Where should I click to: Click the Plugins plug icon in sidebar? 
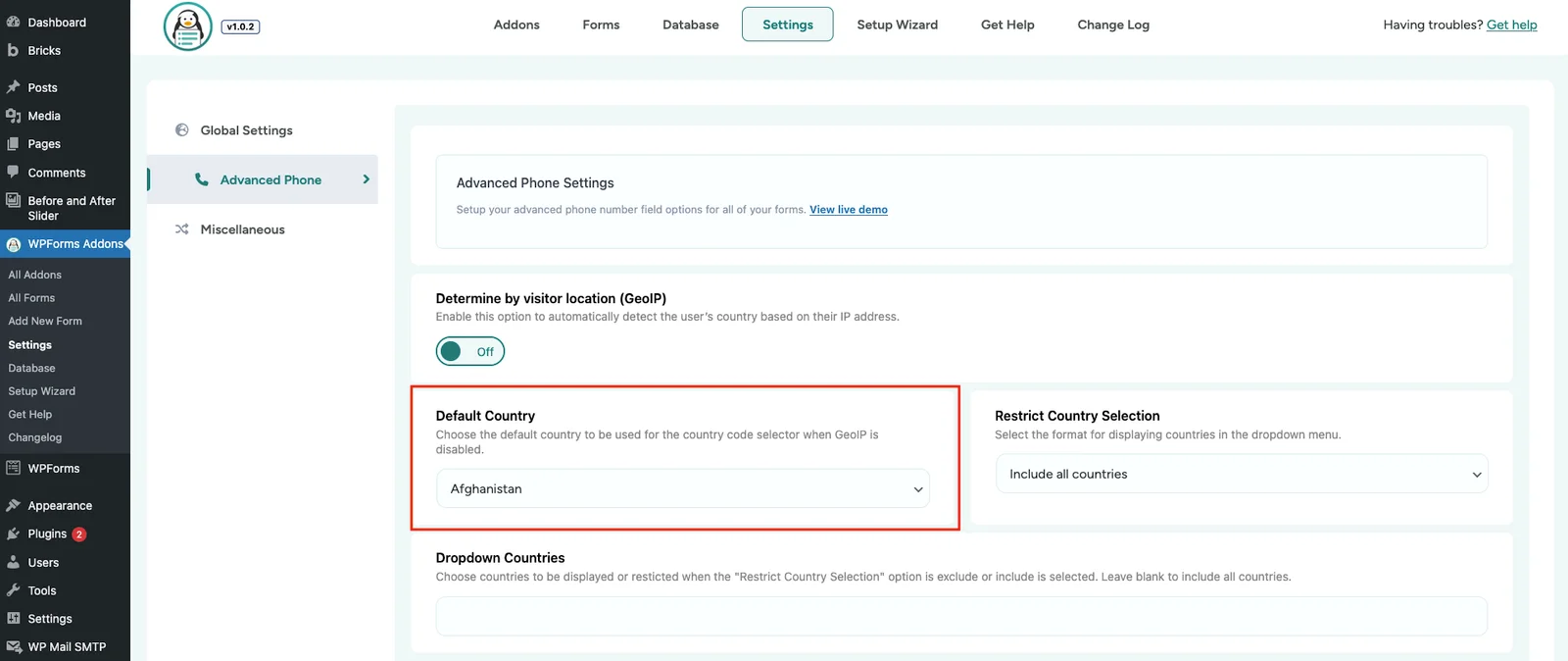[x=13, y=534]
